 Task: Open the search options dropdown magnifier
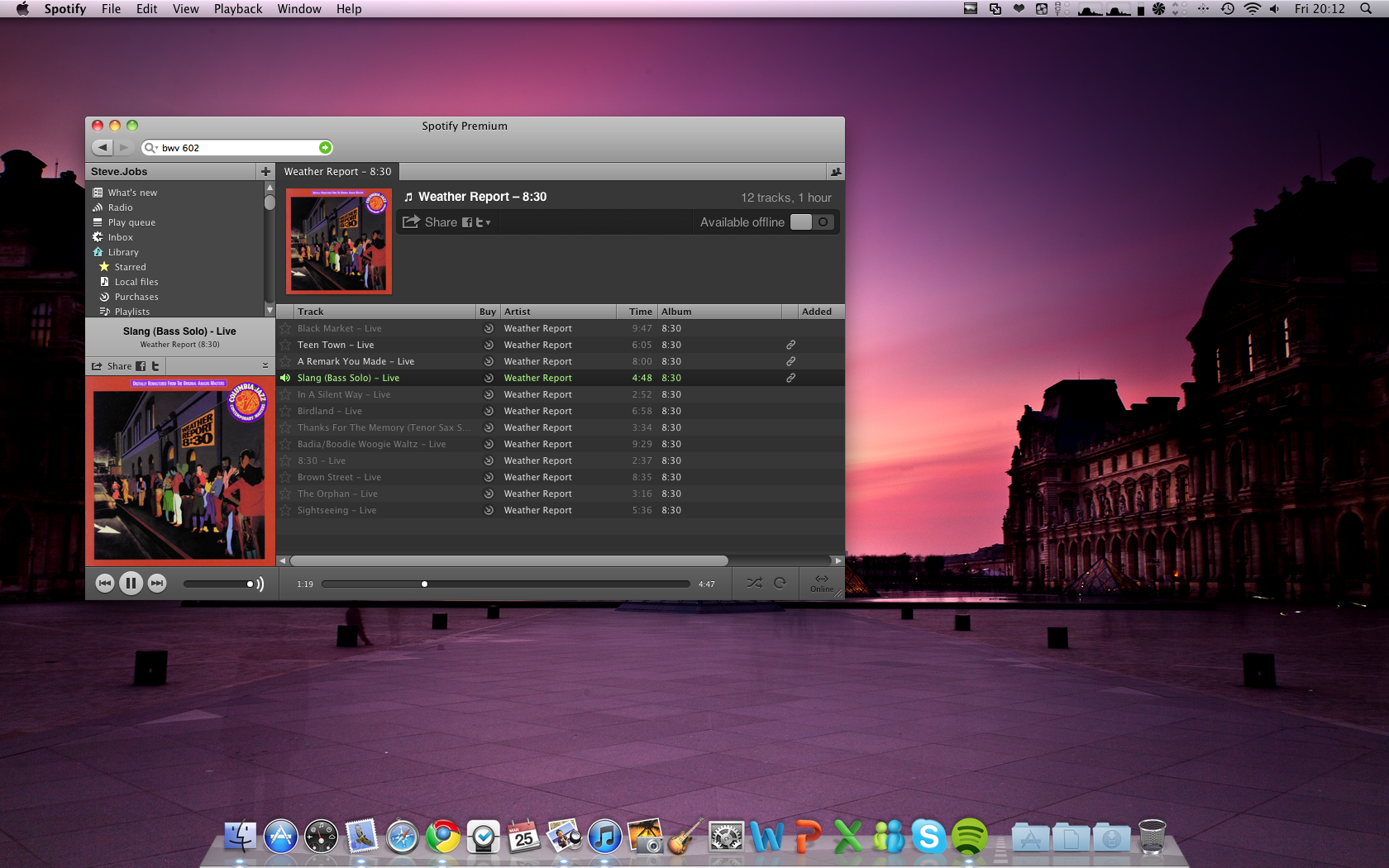[150, 148]
